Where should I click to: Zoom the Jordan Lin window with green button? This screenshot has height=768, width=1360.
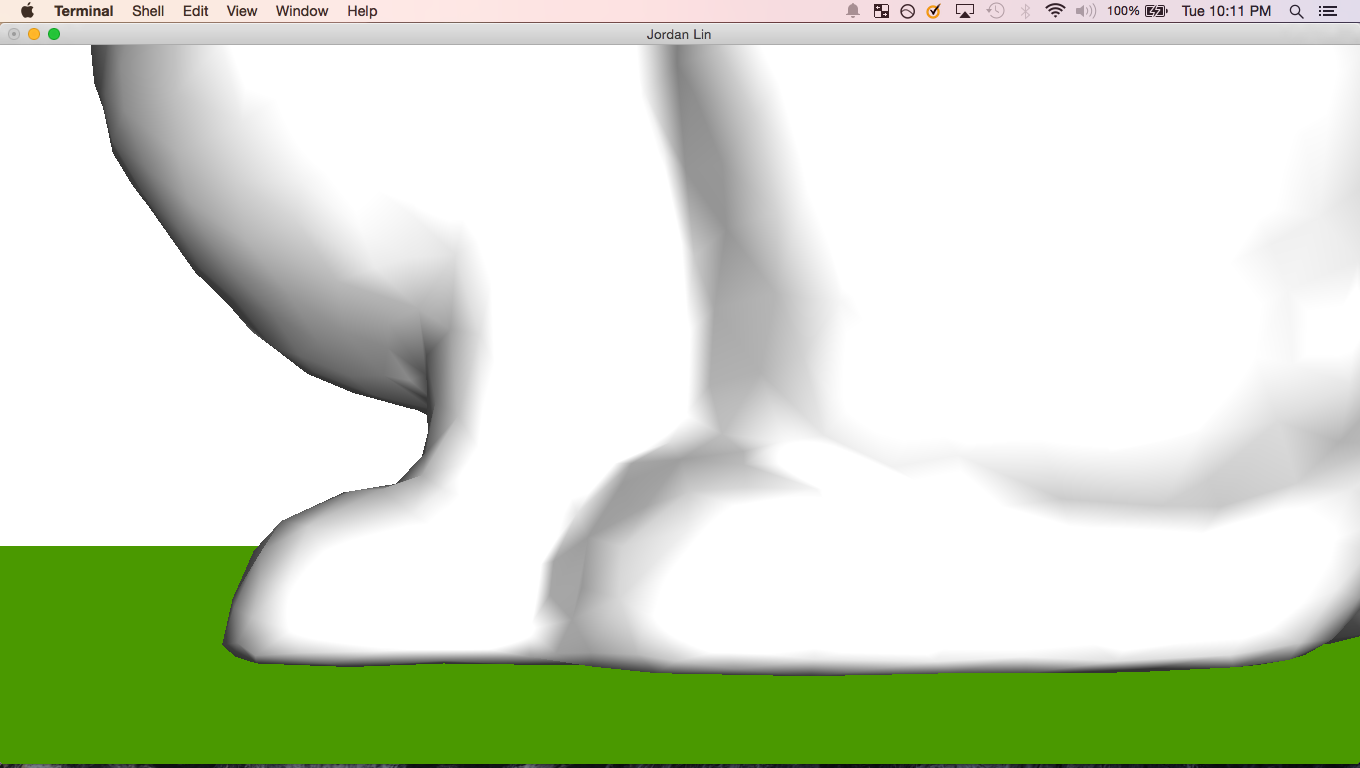(54, 34)
